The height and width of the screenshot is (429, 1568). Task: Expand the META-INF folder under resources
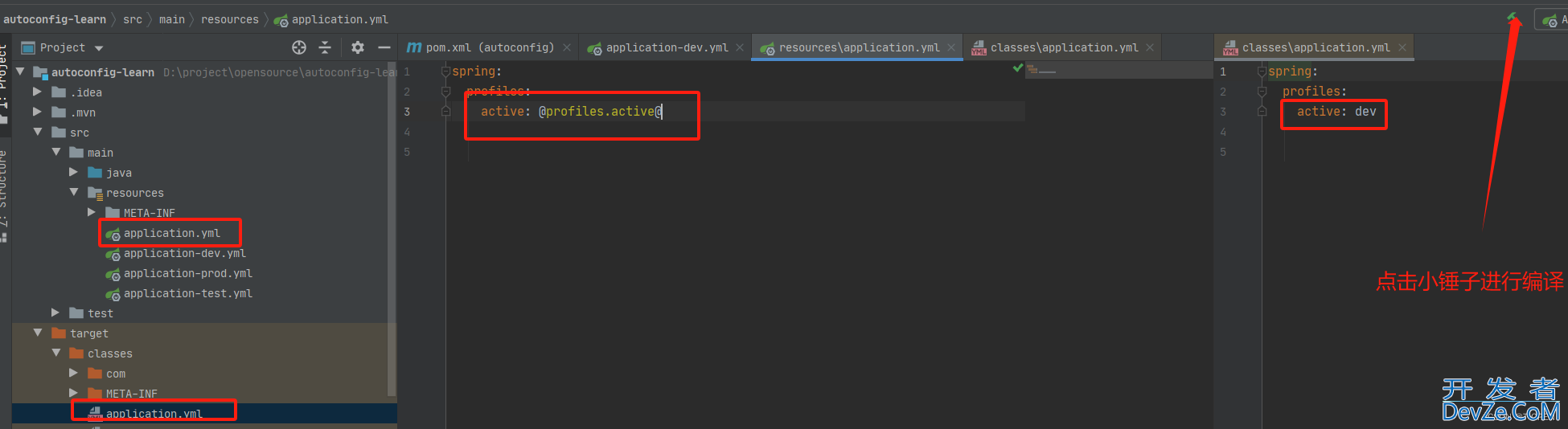point(92,212)
